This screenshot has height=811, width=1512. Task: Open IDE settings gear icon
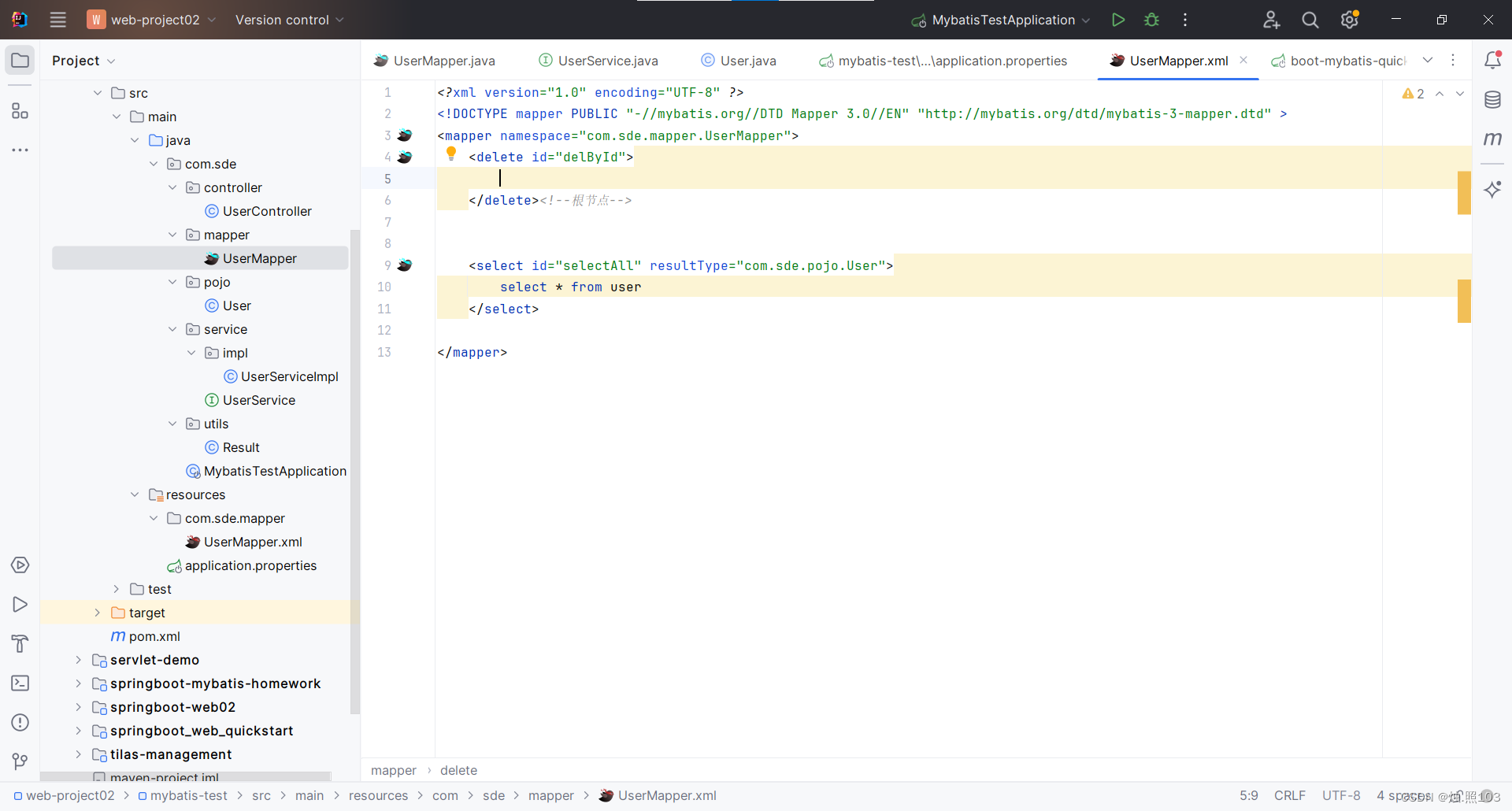(1350, 20)
